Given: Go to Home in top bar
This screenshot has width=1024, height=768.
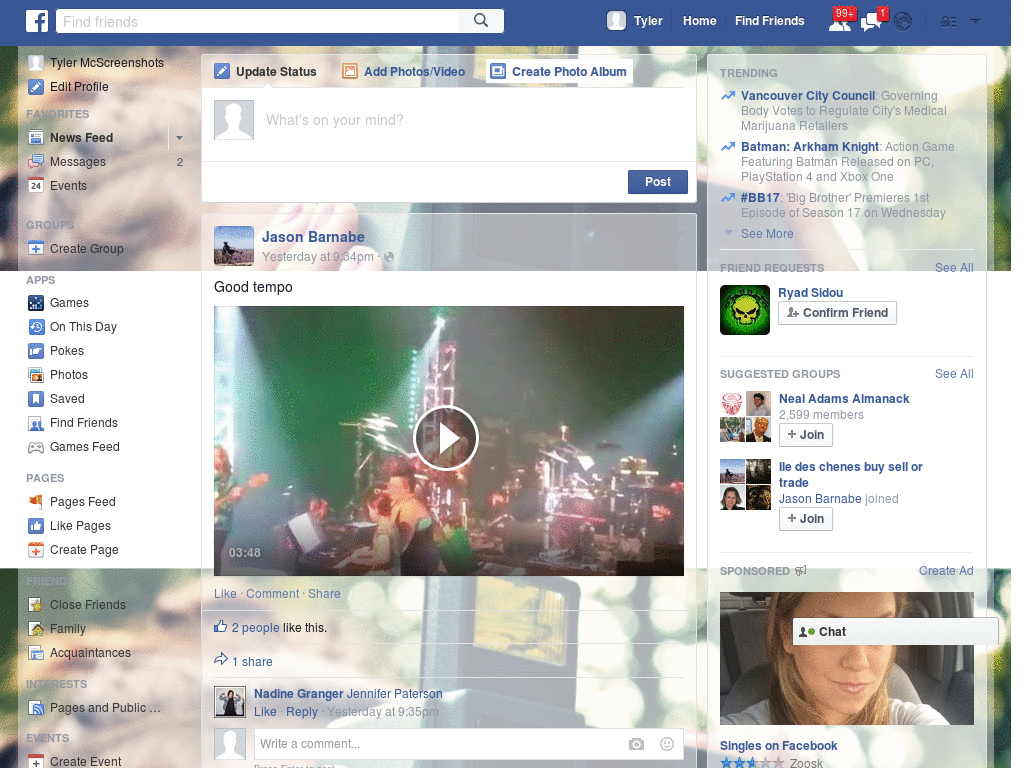Looking at the screenshot, I should (699, 21).
